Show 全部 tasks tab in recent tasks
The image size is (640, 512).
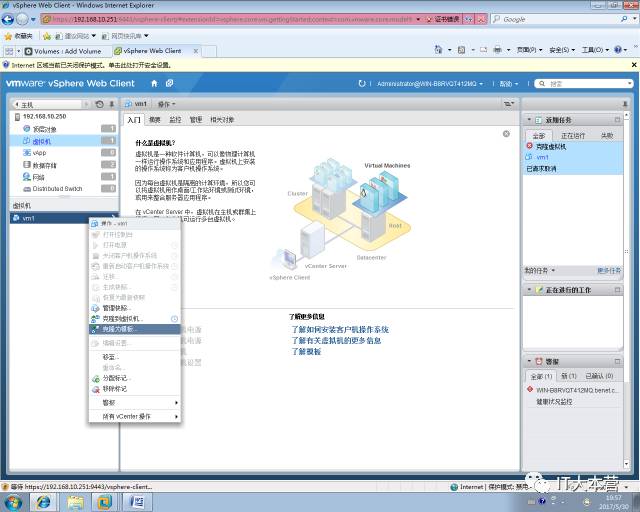[538, 136]
